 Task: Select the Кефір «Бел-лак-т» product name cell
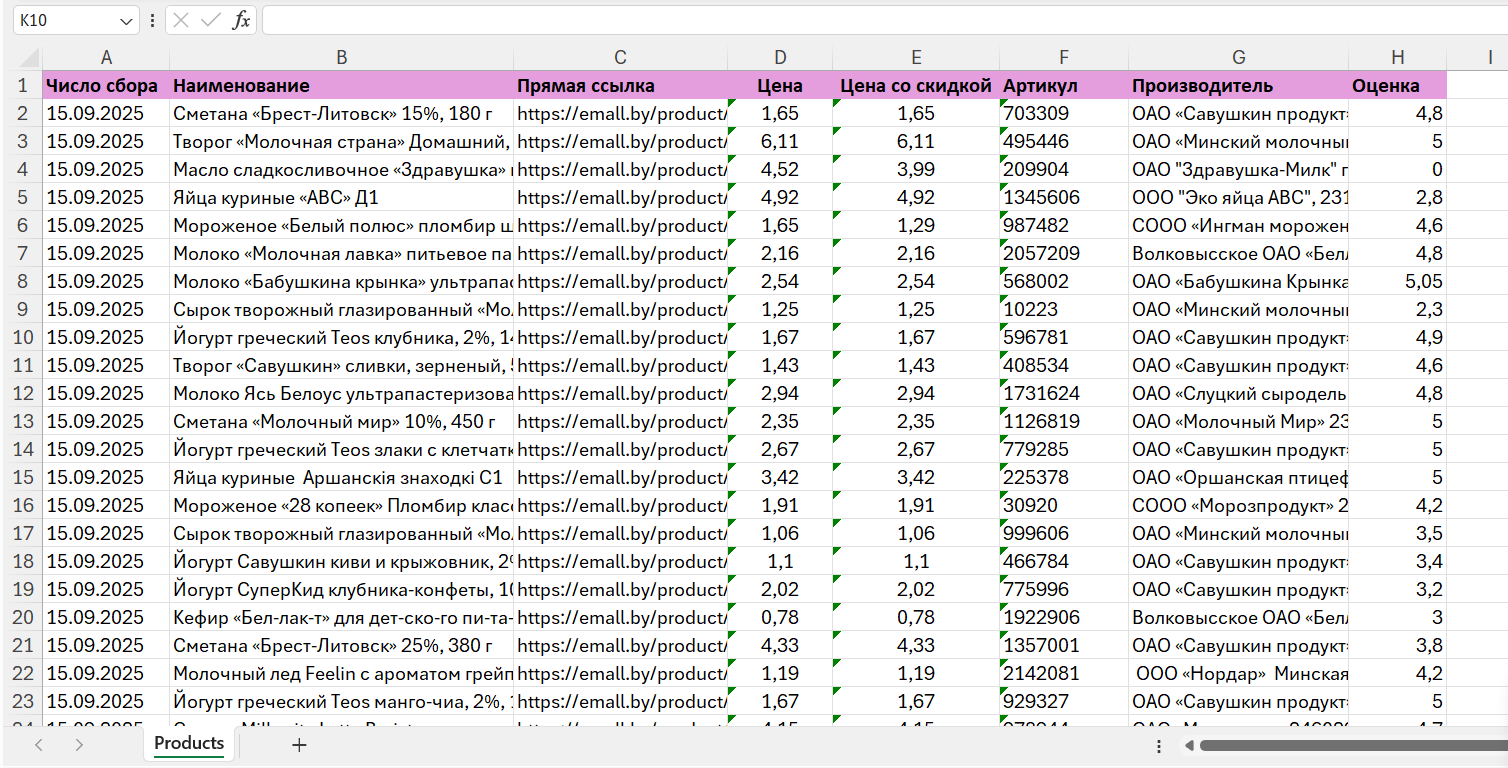tap(342, 617)
